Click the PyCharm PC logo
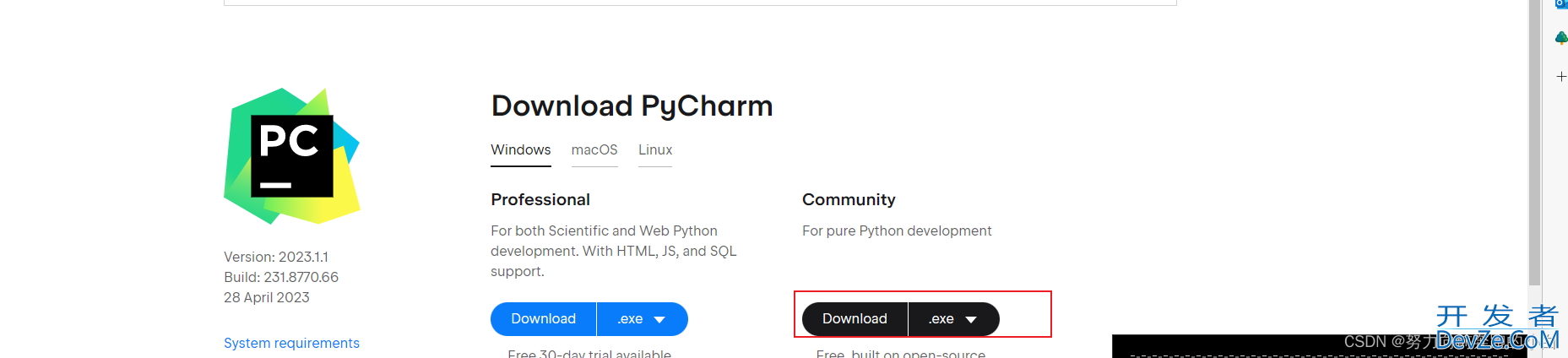The image size is (1568, 358). click(292, 156)
